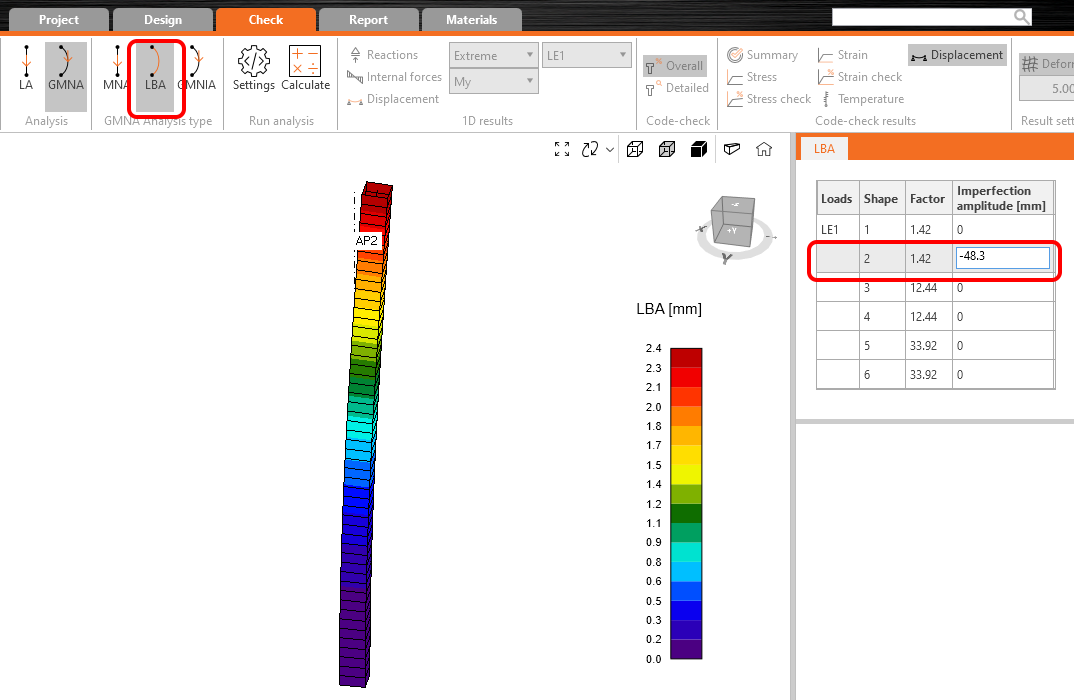Choose the LBA analysis type
The height and width of the screenshot is (700, 1074).
point(155,69)
